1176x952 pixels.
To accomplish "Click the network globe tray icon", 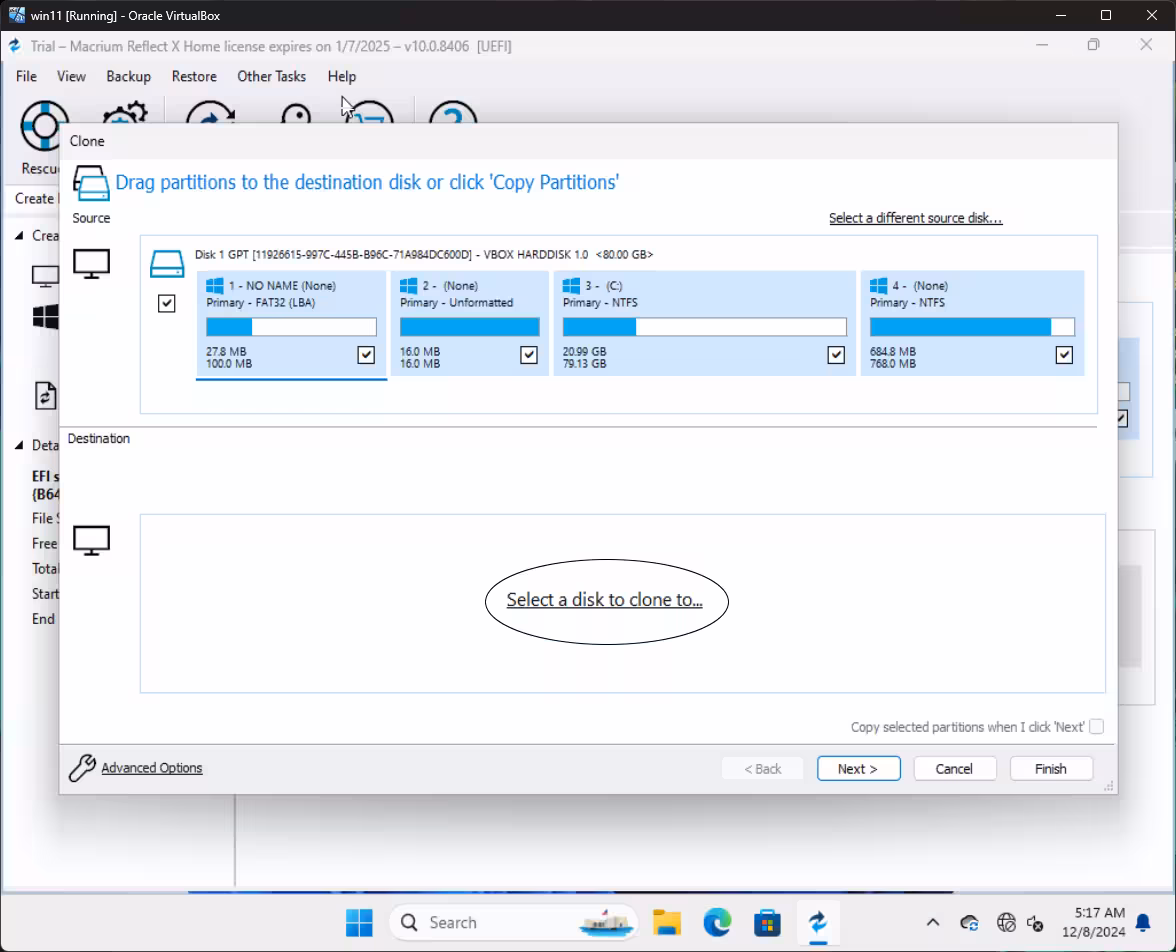I will (x=1006, y=923).
